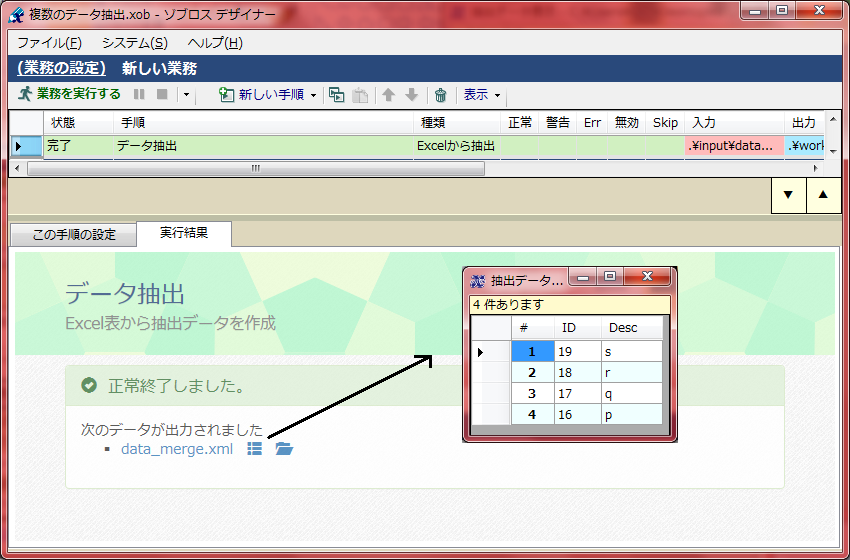Open the run options dropdown arrow
The image size is (850, 560).
(x=186, y=95)
